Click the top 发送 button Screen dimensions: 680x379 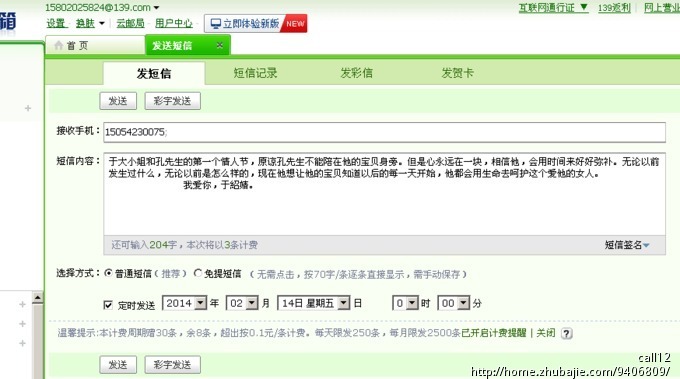118,101
